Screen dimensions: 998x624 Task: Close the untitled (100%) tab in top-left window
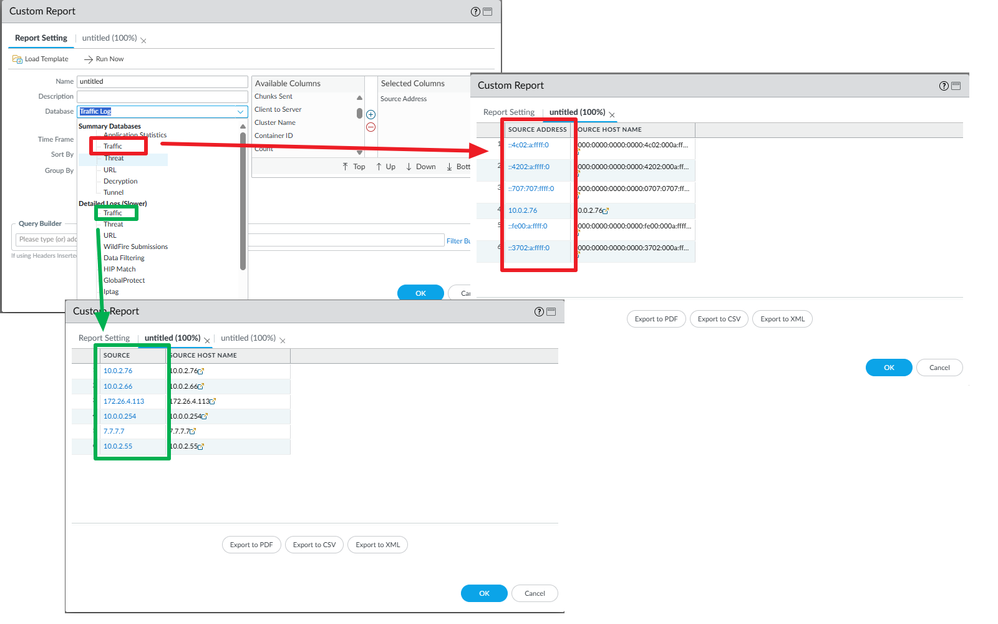coord(144,41)
